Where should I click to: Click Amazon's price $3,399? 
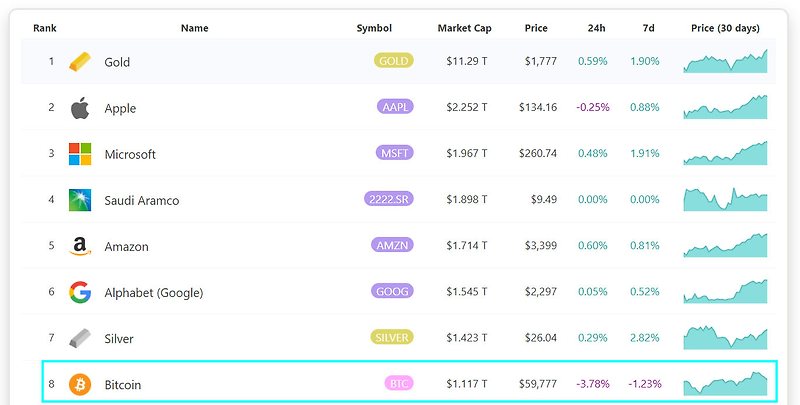coord(541,245)
